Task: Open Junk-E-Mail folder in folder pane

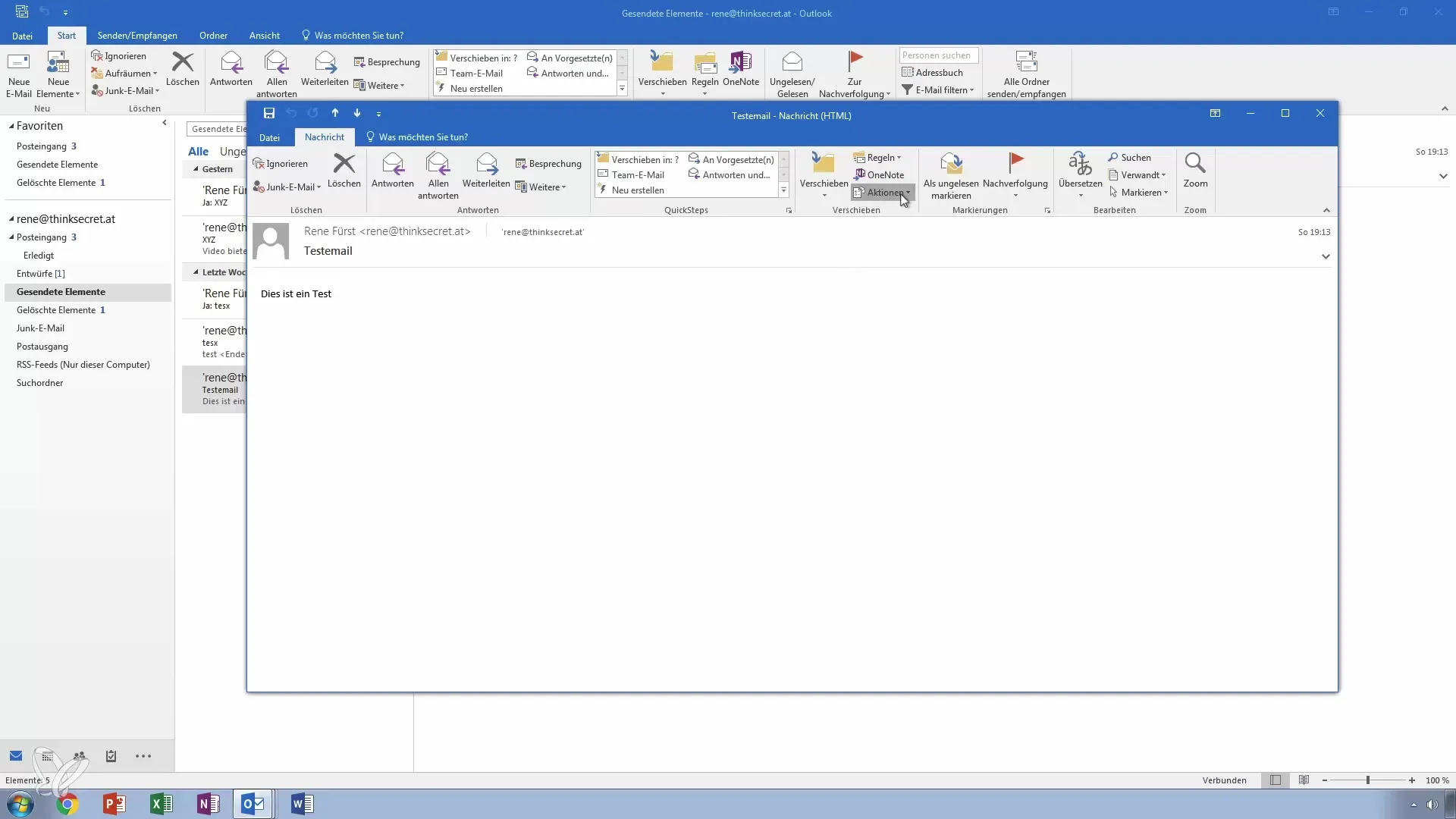Action: coord(40,328)
